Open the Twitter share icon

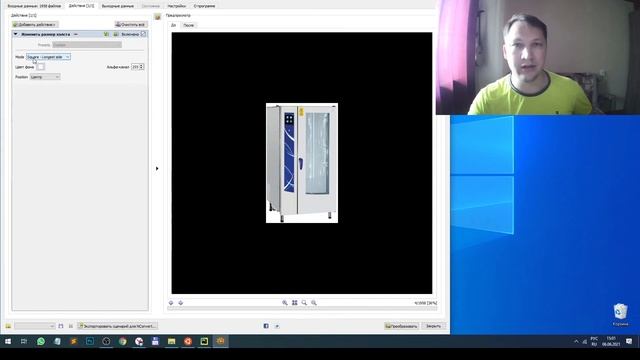[277, 326]
